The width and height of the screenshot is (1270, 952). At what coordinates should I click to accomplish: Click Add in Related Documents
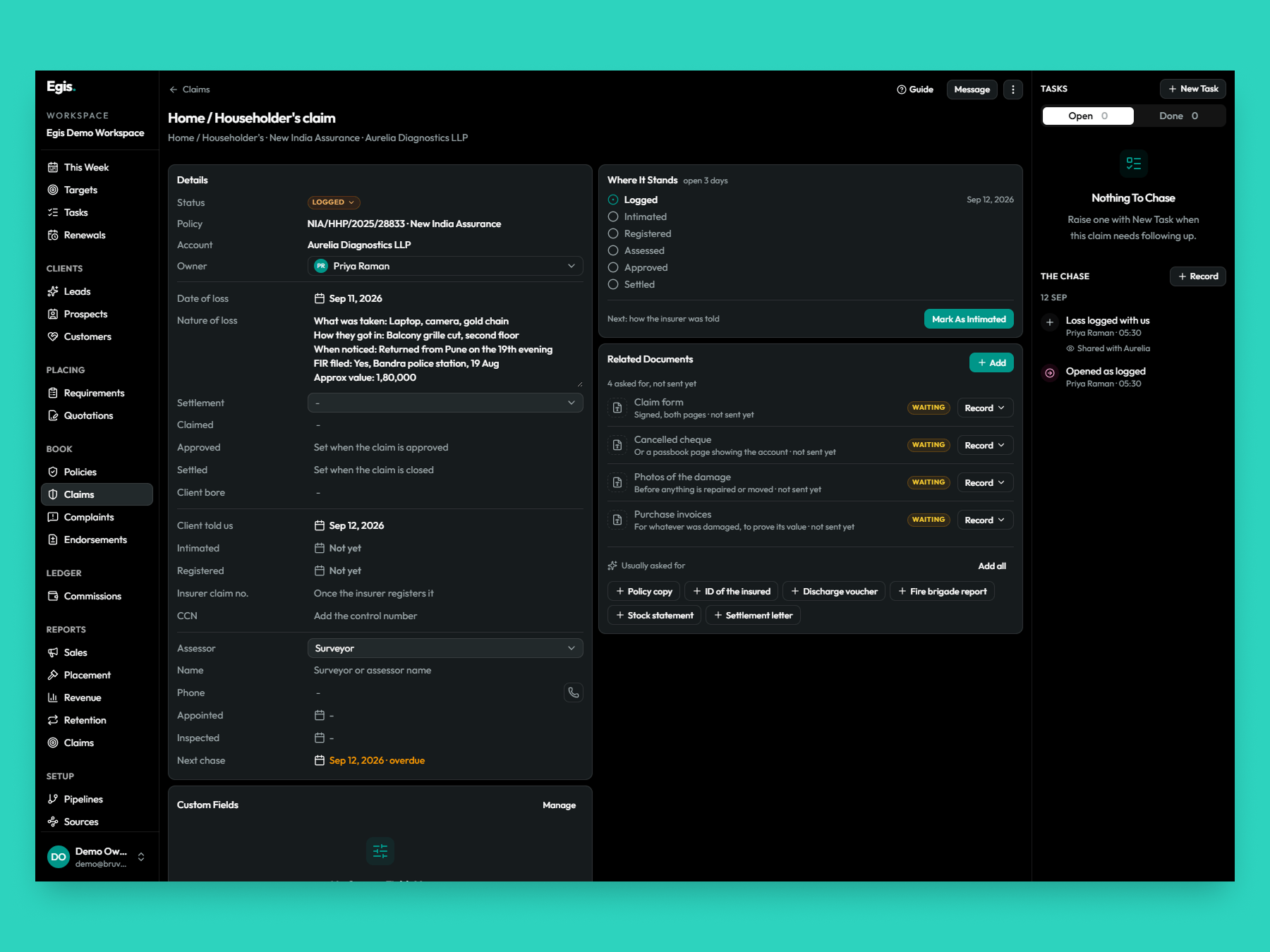pyautogui.click(x=991, y=362)
